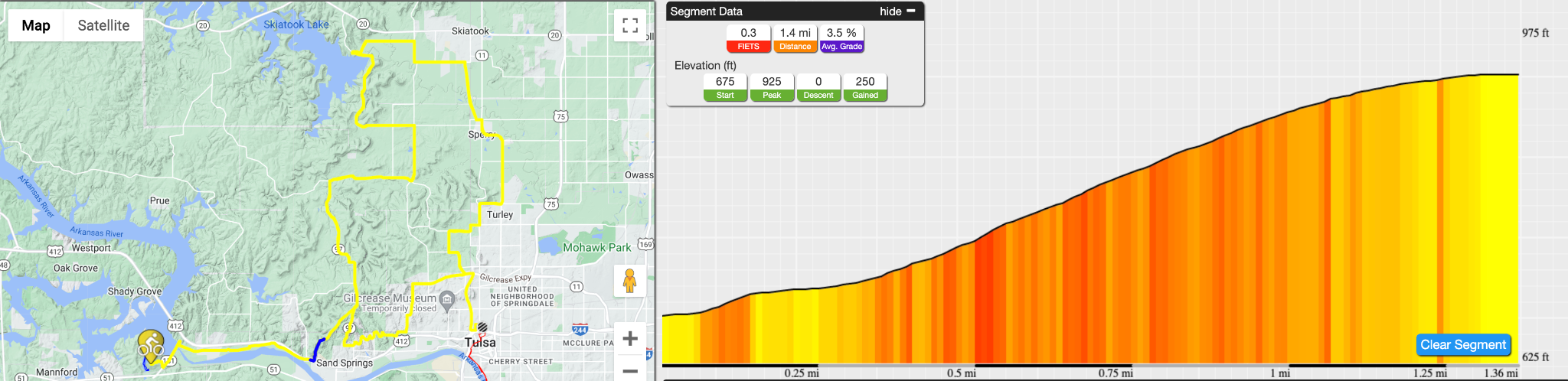1568x381 pixels.
Task: Open Street View pegman
Action: [630, 281]
